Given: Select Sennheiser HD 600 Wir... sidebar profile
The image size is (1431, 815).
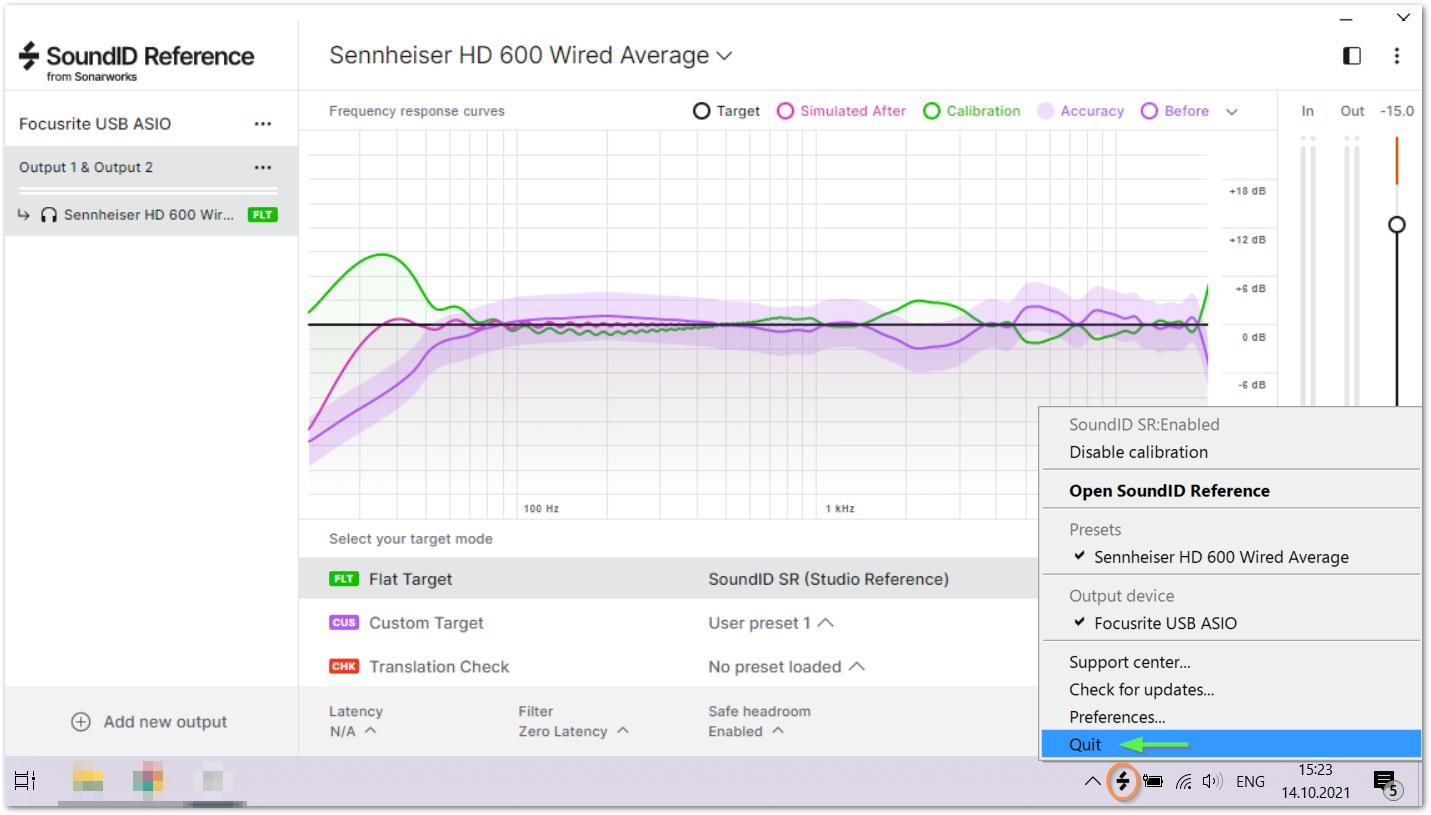Looking at the screenshot, I should (151, 215).
